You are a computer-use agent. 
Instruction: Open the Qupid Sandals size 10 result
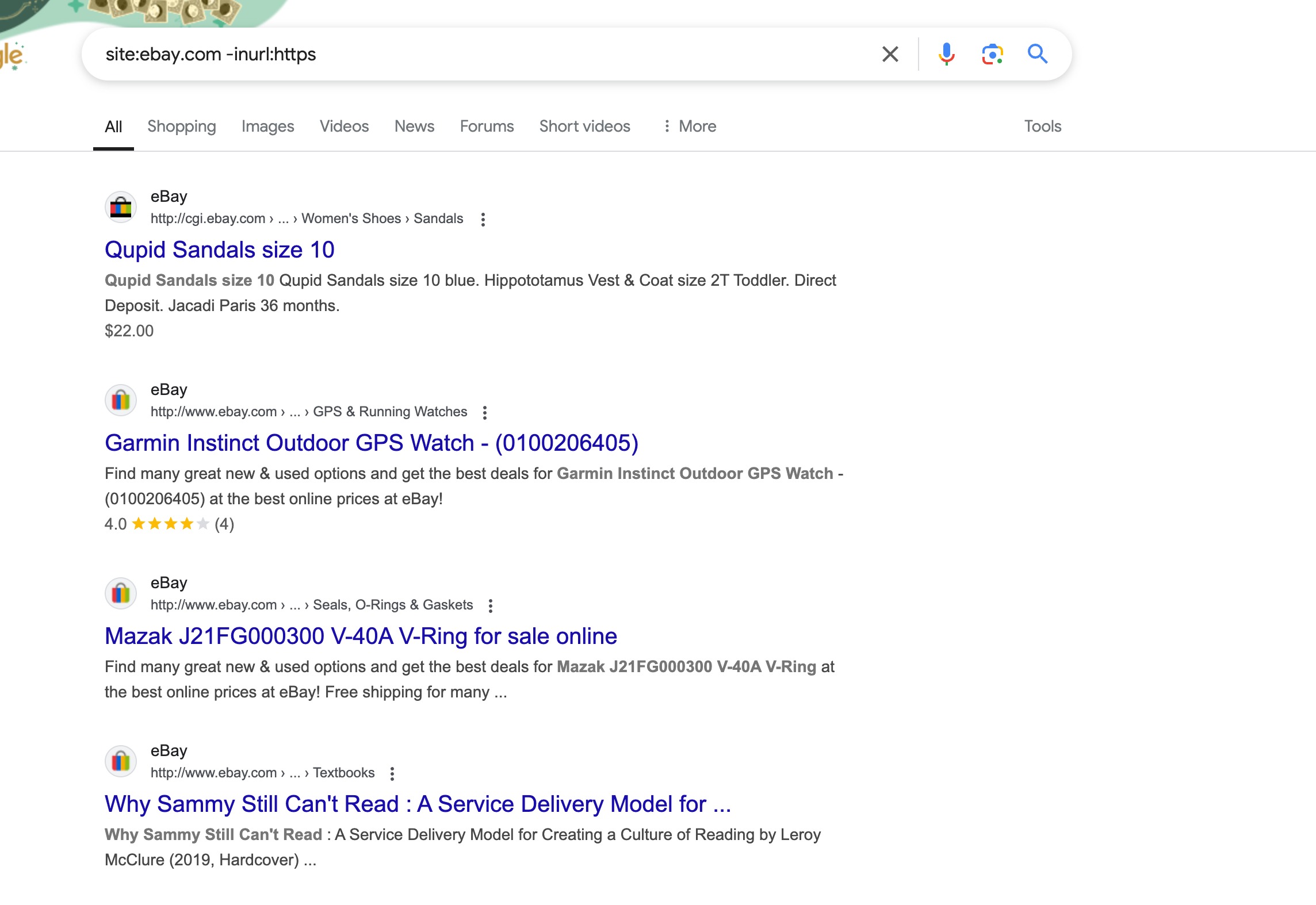(220, 250)
